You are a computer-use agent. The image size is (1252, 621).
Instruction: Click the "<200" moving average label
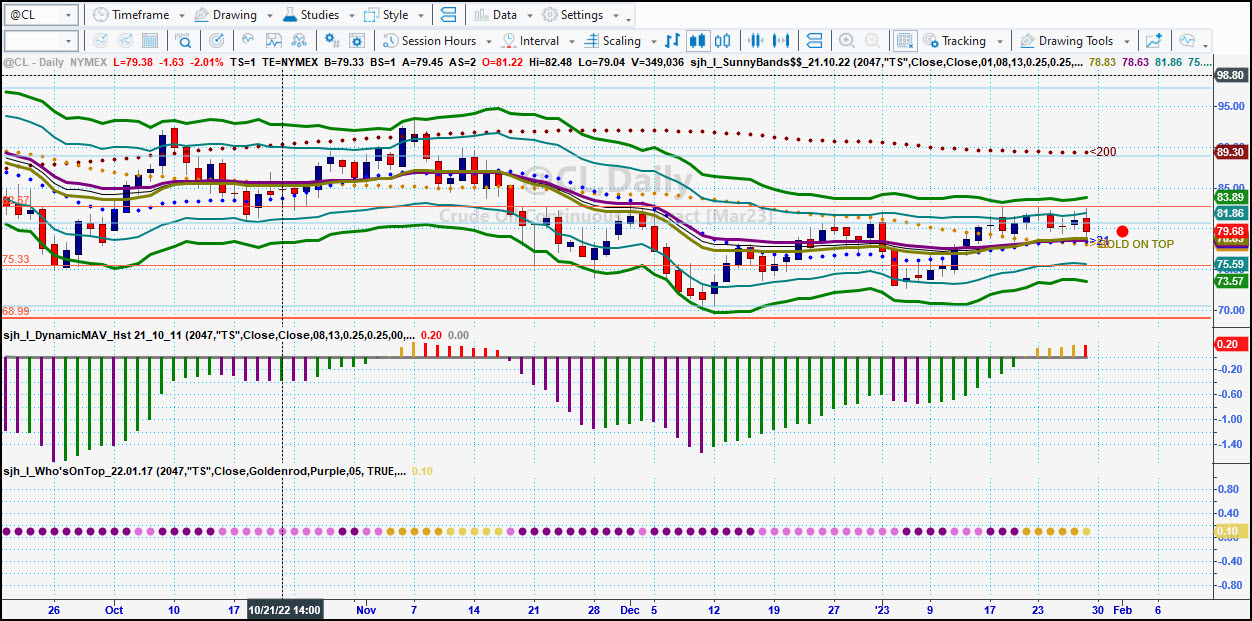click(1104, 152)
